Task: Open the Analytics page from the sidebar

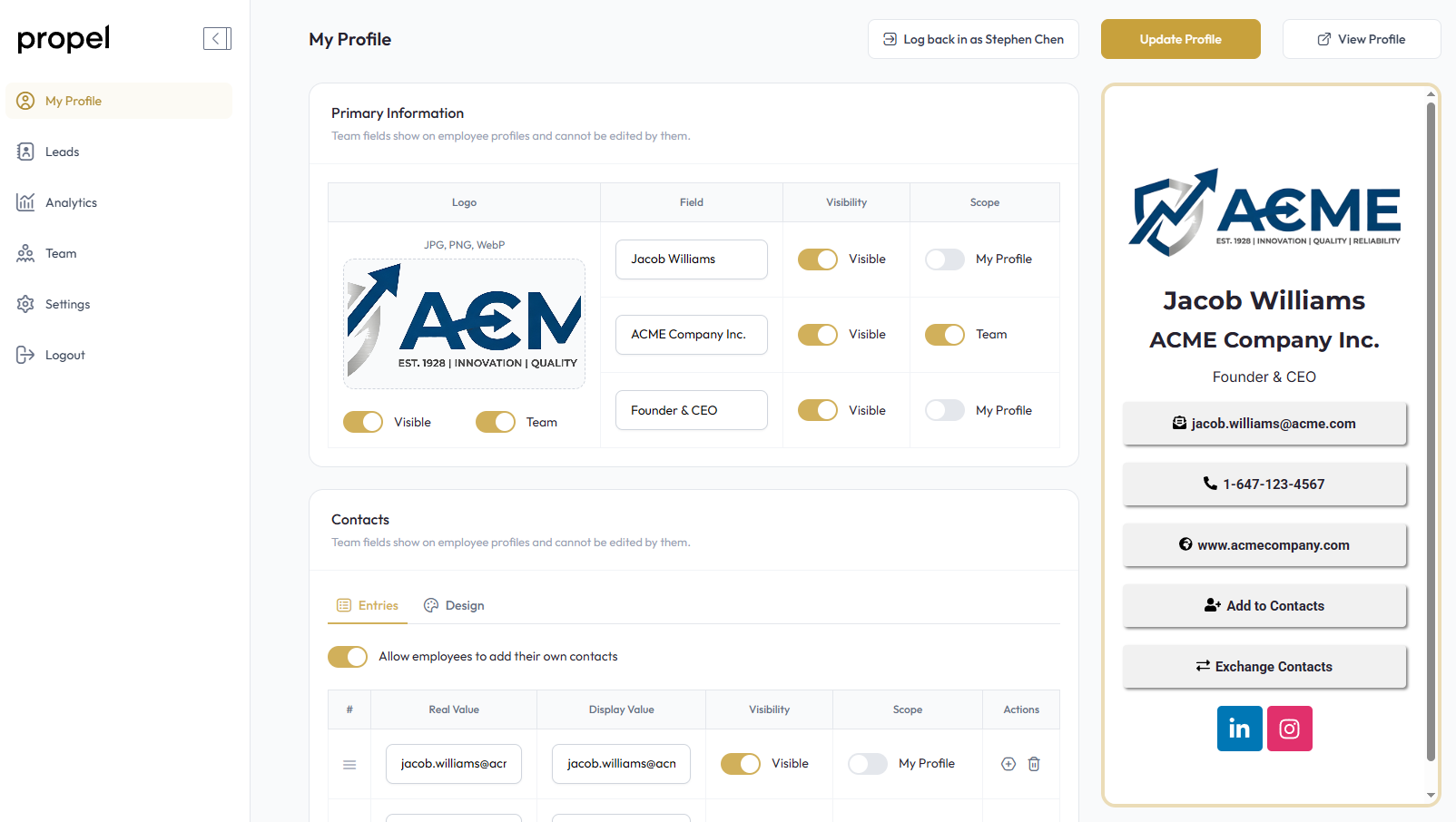Action: [71, 202]
